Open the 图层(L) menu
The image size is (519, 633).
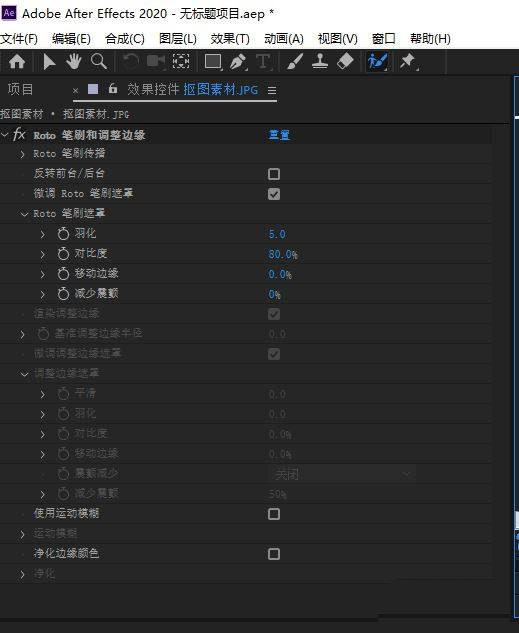pyautogui.click(x=178, y=39)
